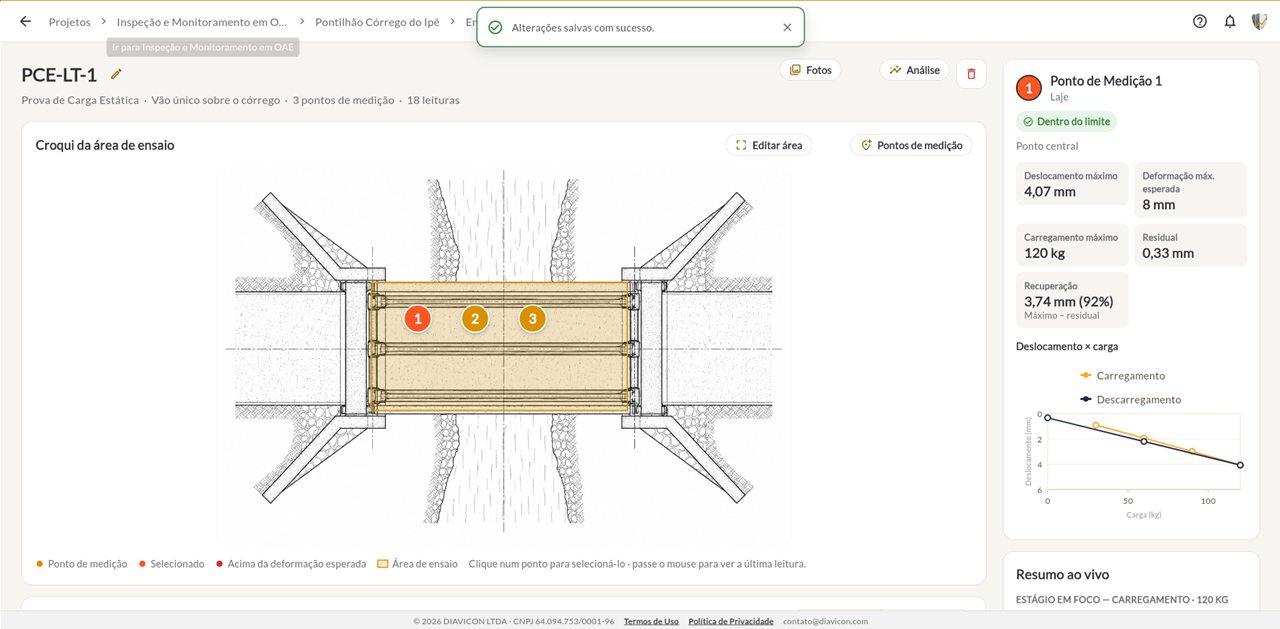Click the 'Croqui da área de ensaio' heading
1280x629 pixels.
point(105,145)
